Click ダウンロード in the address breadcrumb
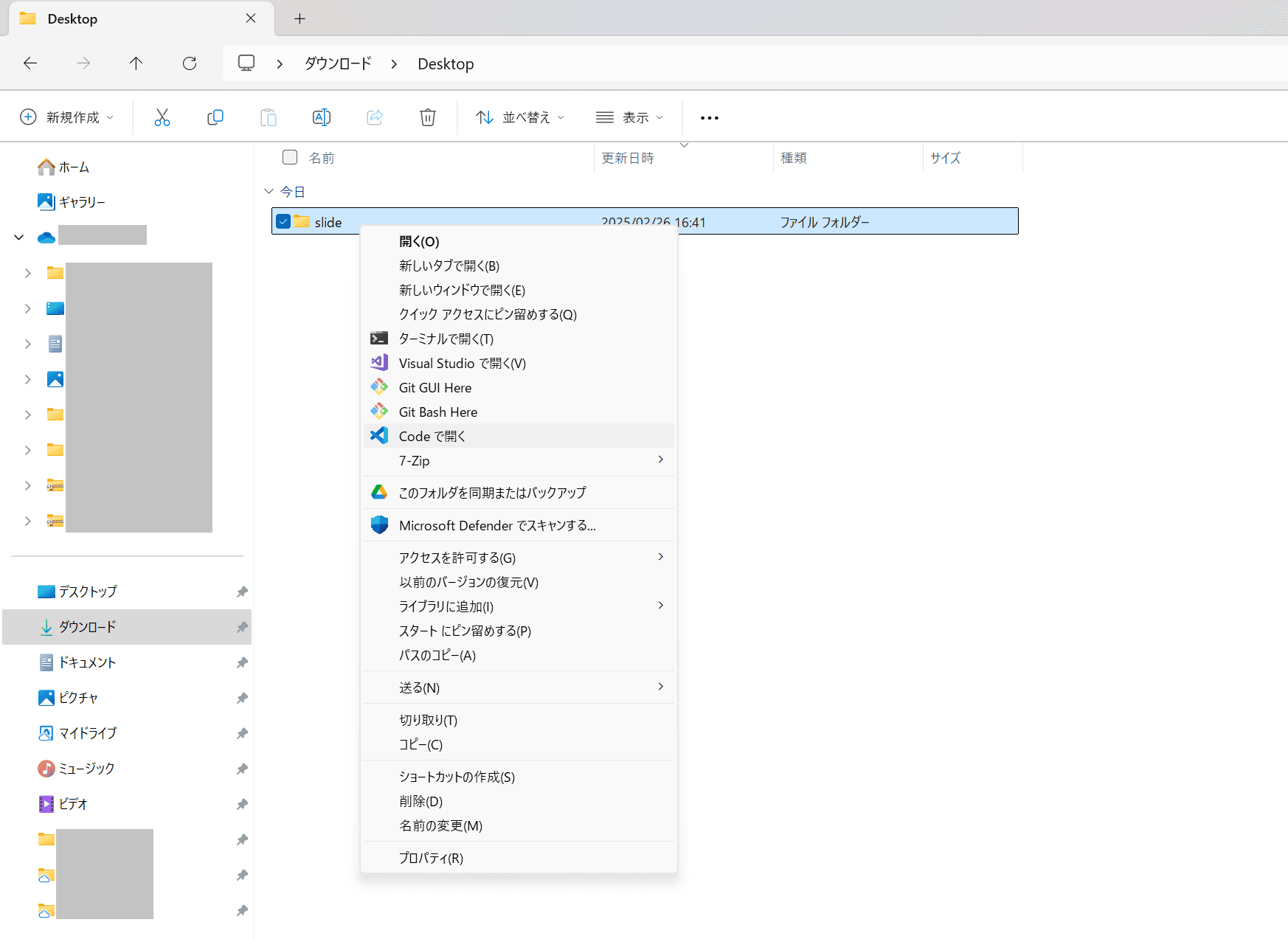The height and width of the screenshot is (939, 1288). [x=338, y=64]
